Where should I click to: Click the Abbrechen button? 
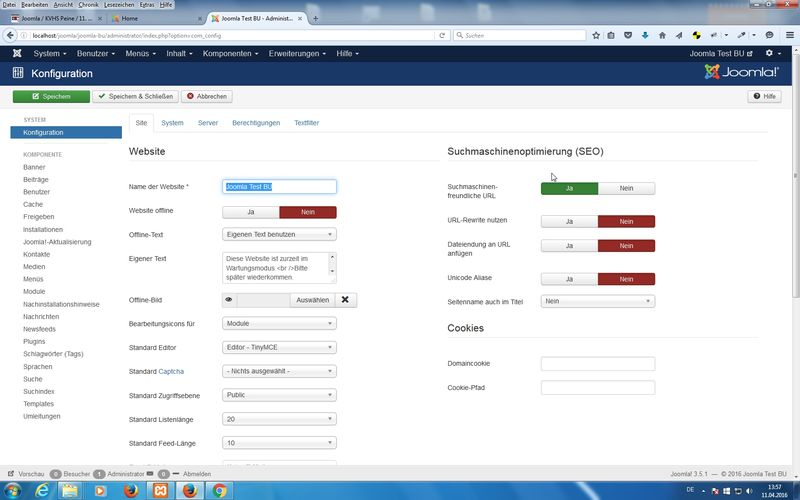pyautogui.click(x=207, y=96)
